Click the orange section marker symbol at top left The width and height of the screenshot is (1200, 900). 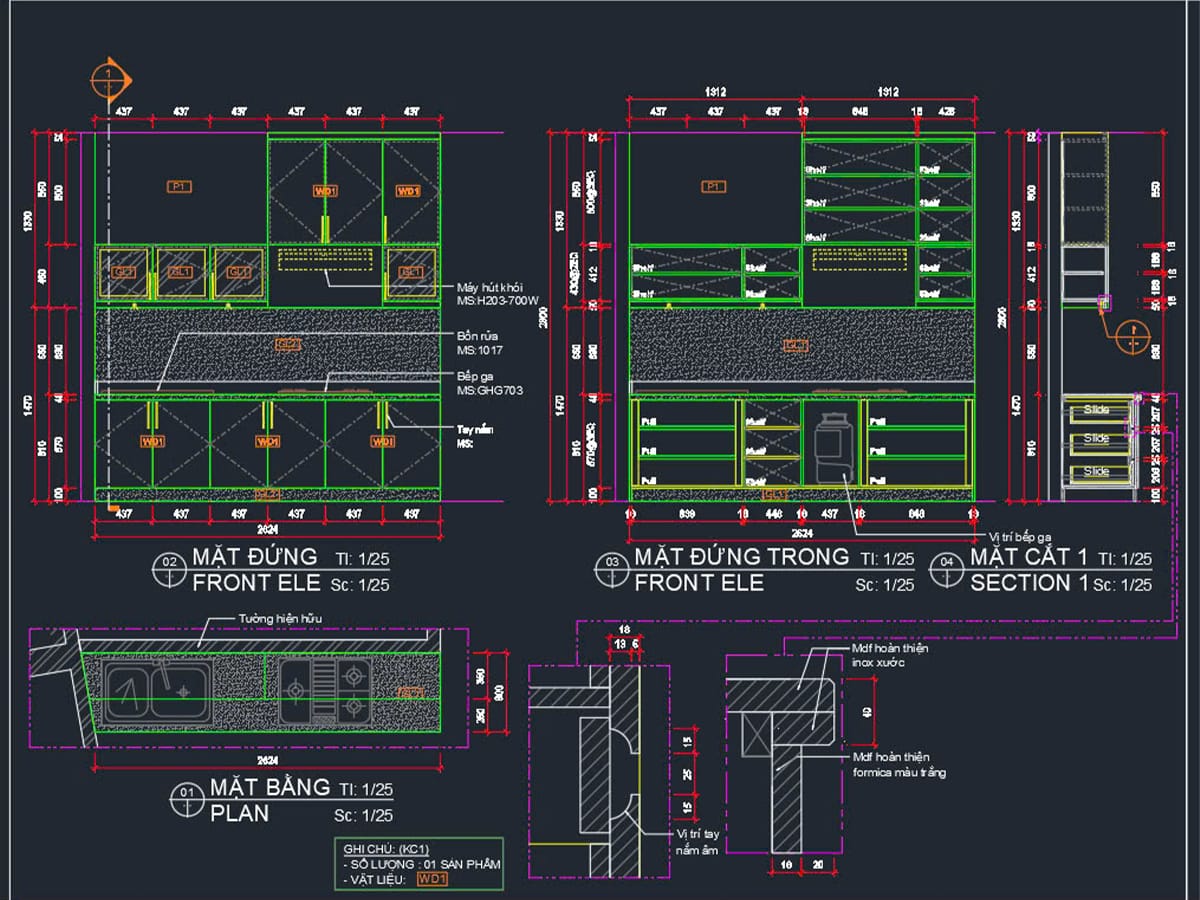pos(106,78)
